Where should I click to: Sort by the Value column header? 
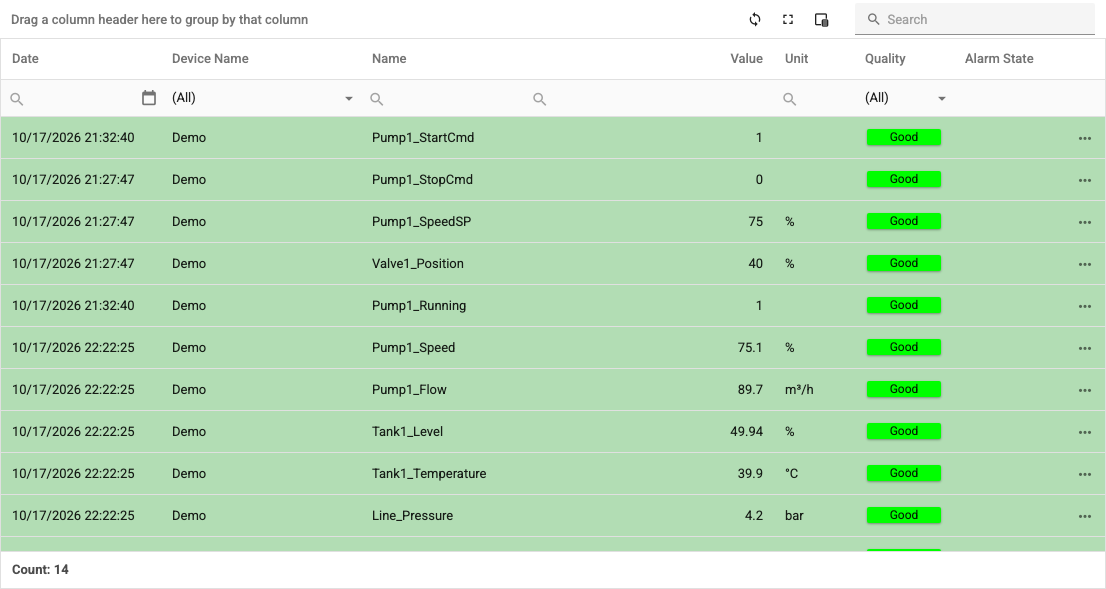point(746,59)
